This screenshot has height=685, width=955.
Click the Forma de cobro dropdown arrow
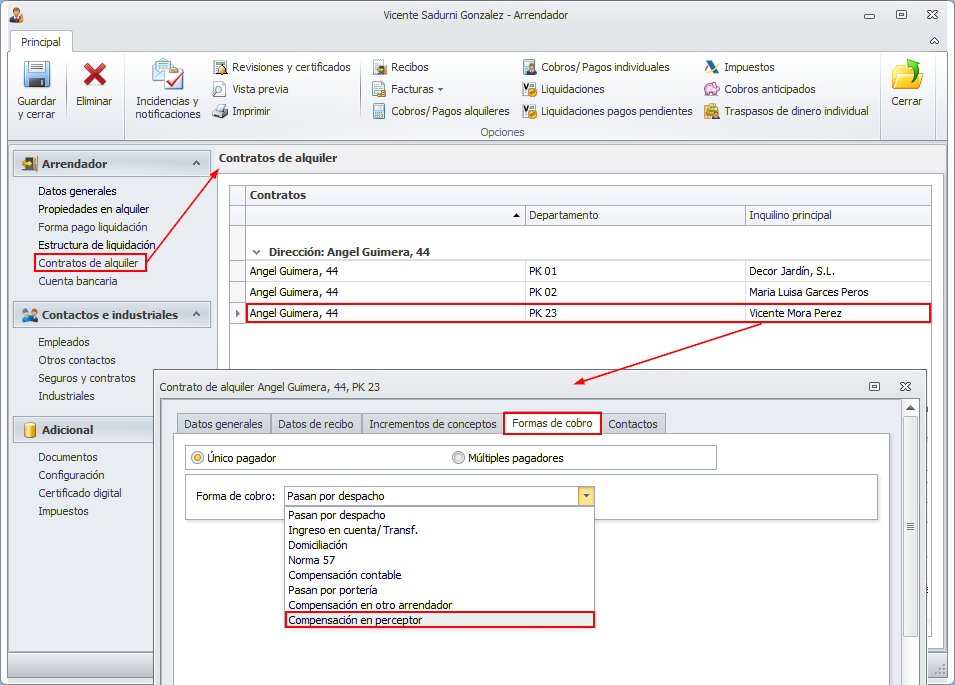click(586, 496)
